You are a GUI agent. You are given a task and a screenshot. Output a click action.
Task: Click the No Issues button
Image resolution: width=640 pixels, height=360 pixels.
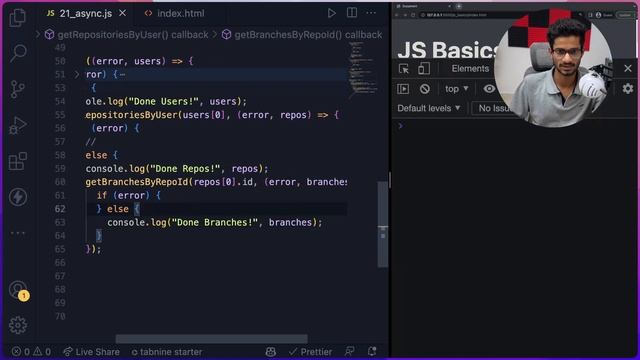point(494,108)
